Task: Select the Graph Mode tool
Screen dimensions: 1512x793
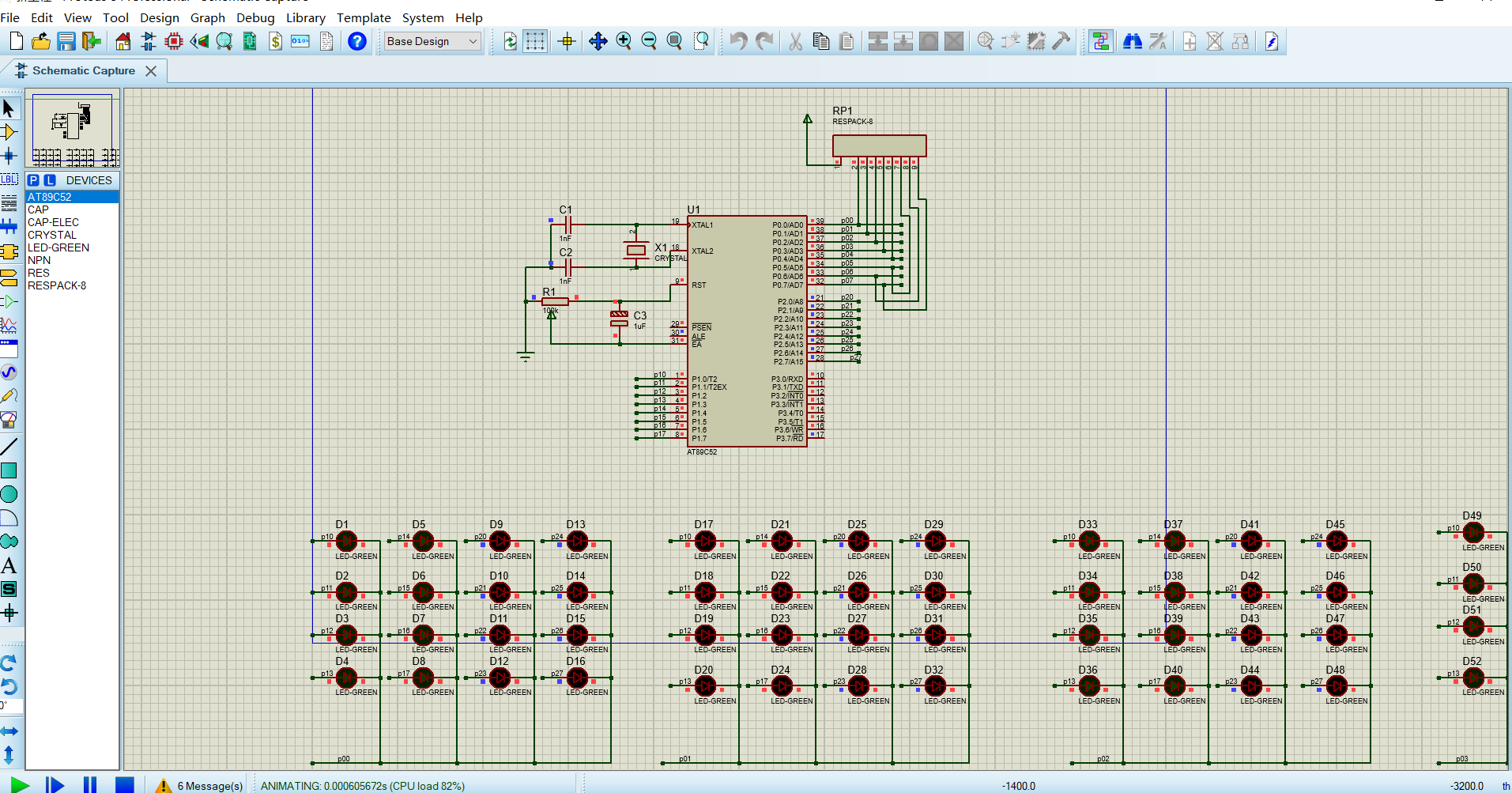Action: tap(9, 325)
